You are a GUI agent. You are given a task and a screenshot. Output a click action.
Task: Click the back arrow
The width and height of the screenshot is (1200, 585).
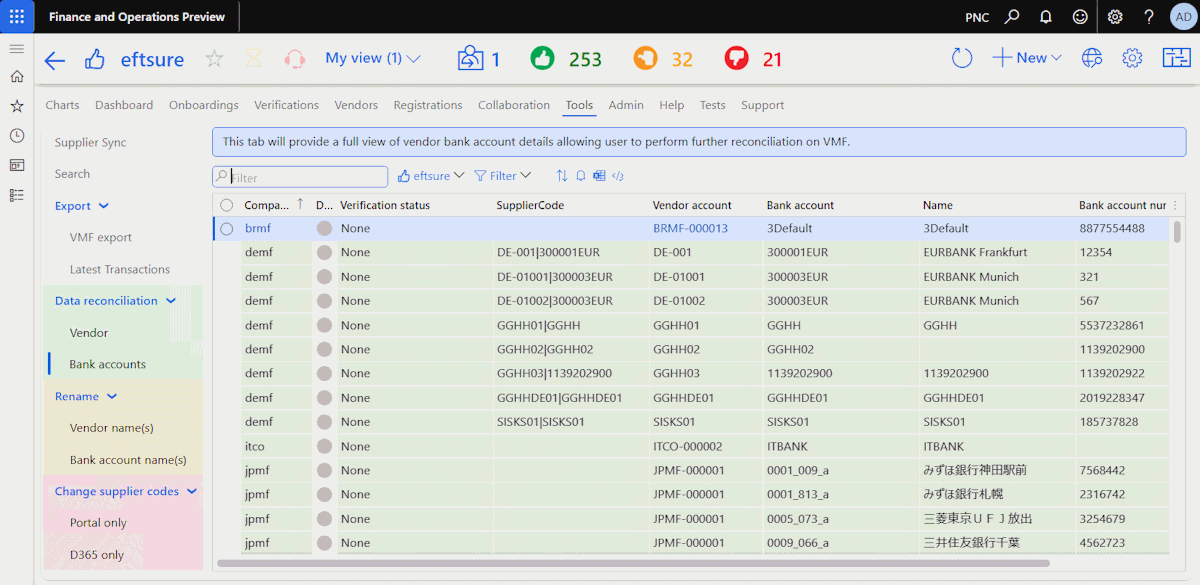pos(55,60)
